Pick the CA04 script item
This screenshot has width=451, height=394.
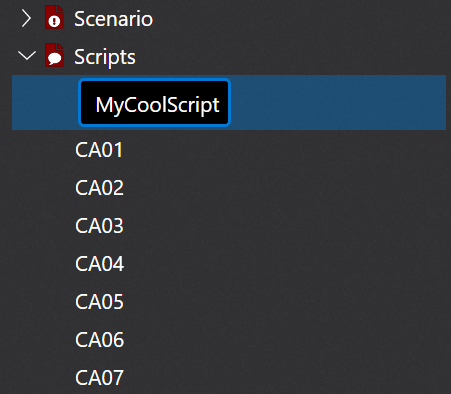[99, 264]
